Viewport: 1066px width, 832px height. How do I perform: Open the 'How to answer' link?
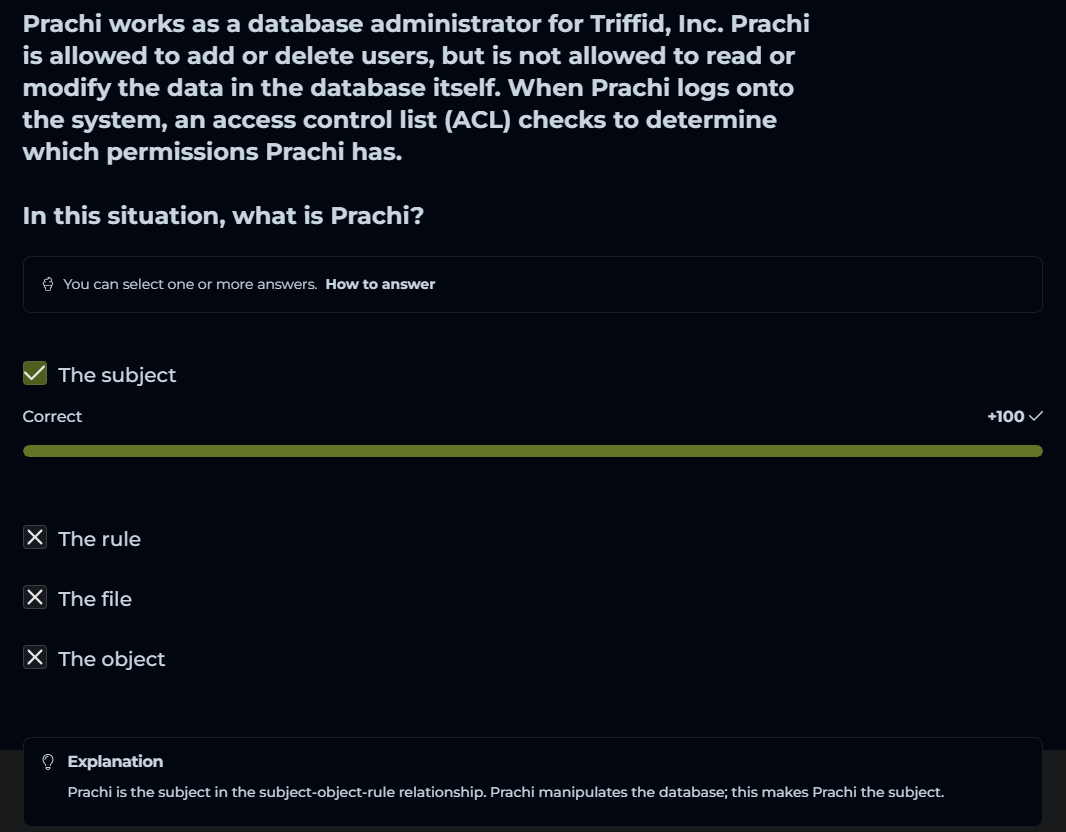[x=380, y=284]
